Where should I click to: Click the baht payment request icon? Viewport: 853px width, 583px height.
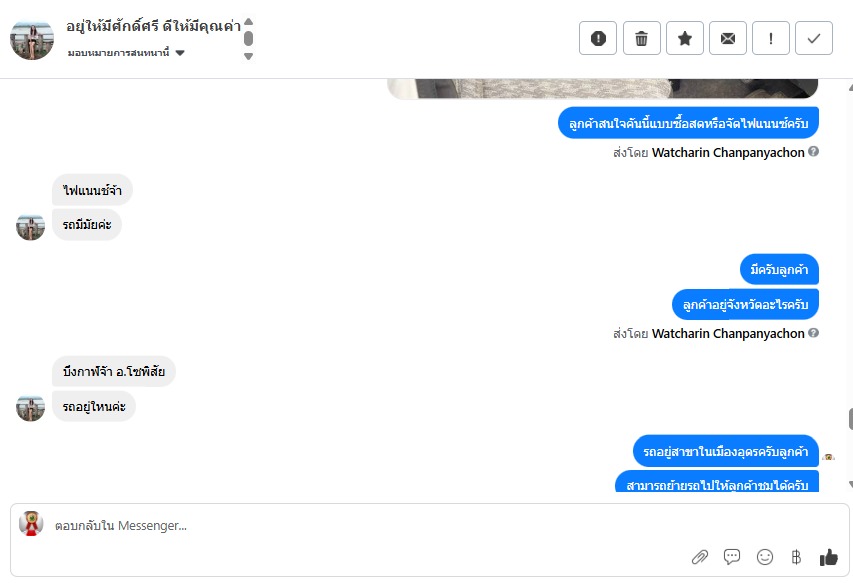[x=796, y=557]
